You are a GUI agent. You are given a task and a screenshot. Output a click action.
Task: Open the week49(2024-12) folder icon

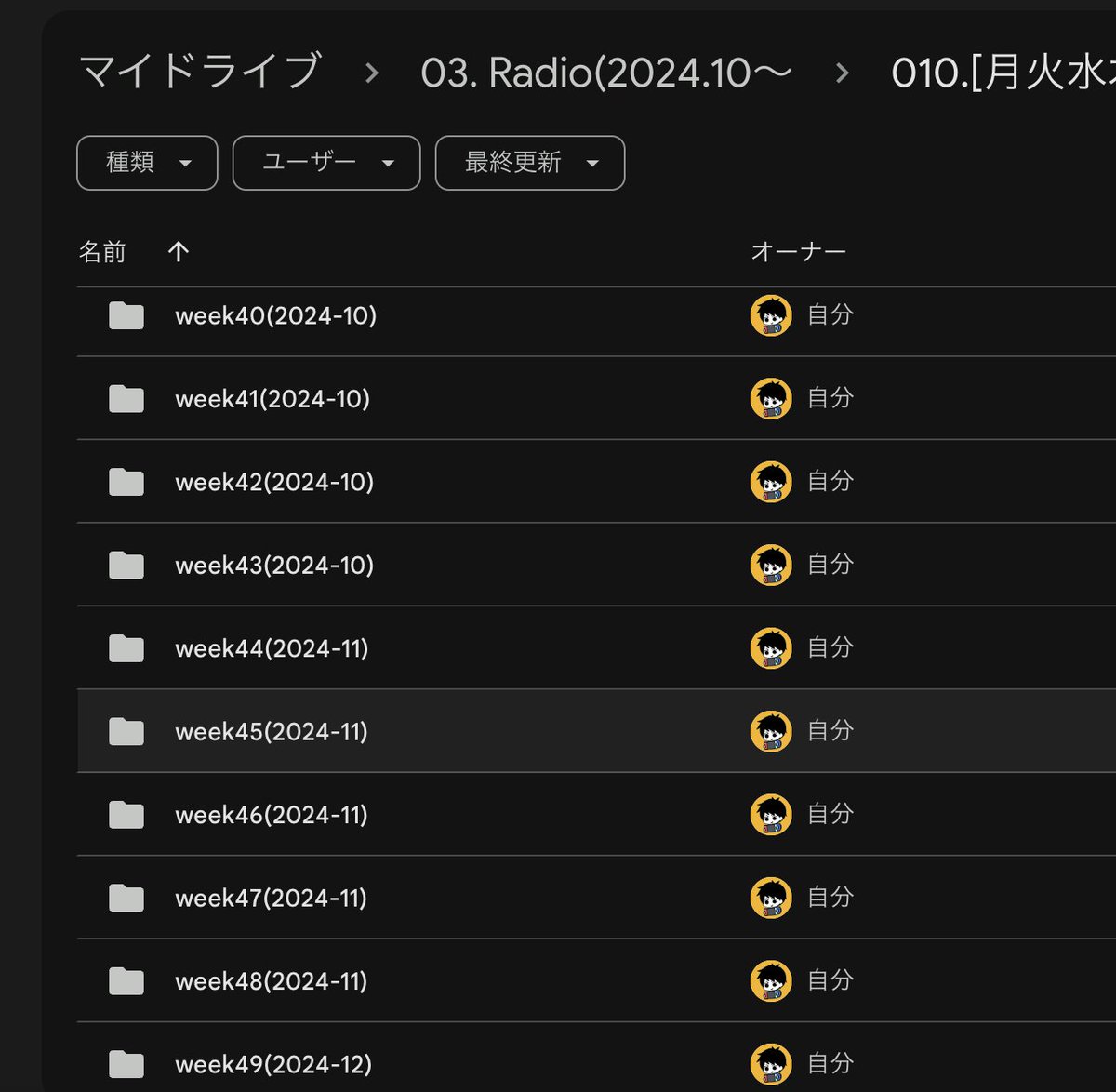(x=126, y=1064)
